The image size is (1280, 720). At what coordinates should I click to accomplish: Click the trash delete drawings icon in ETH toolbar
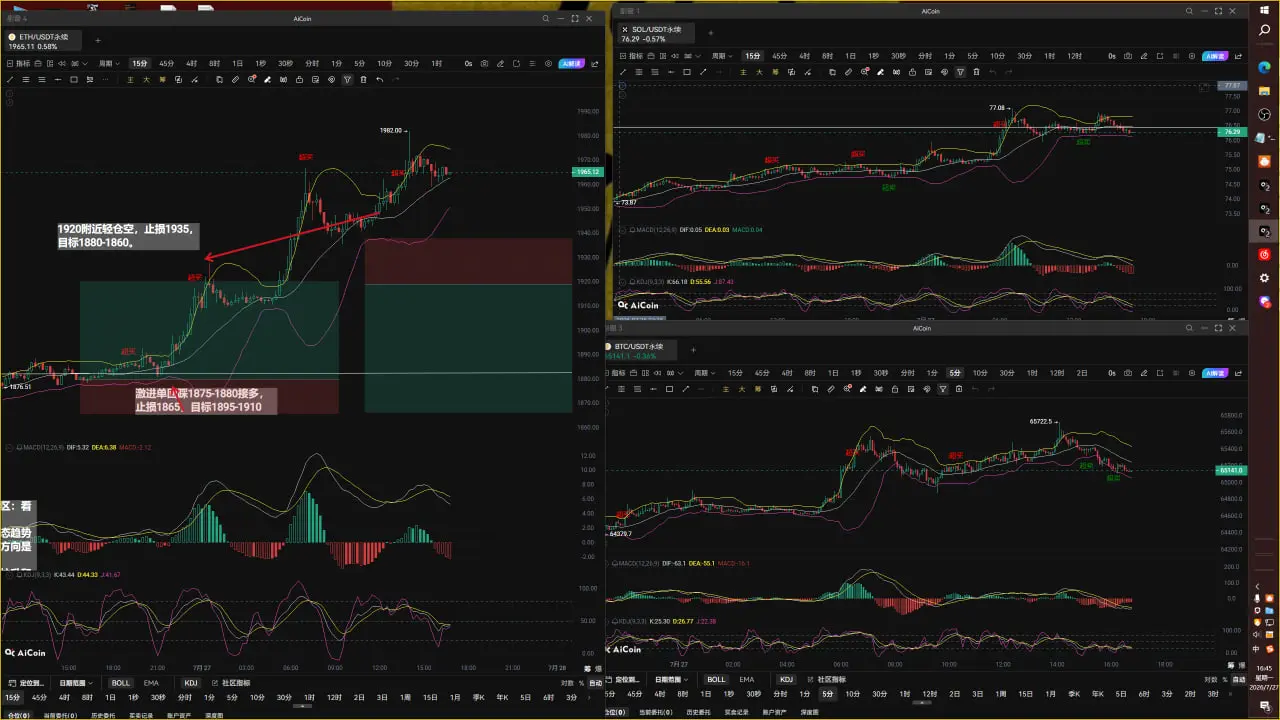(363, 79)
